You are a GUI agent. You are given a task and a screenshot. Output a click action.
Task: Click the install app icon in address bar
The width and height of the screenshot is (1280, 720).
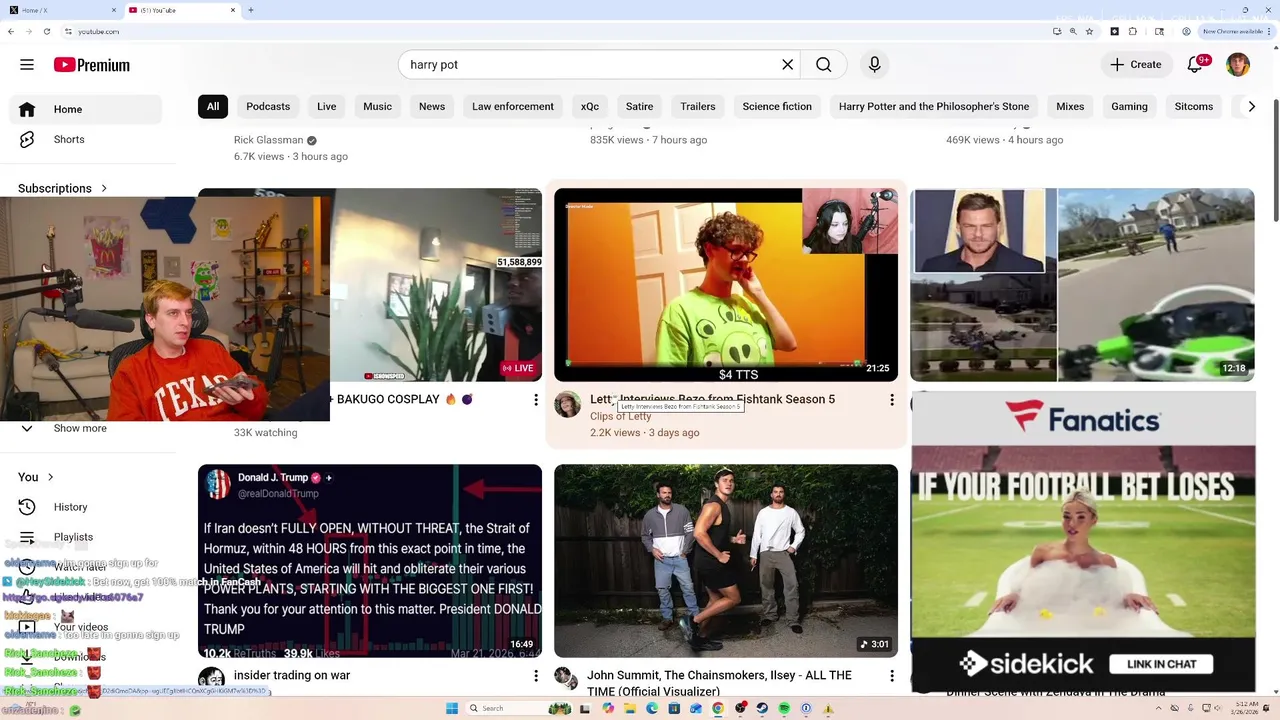click(x=1057, y=31)
